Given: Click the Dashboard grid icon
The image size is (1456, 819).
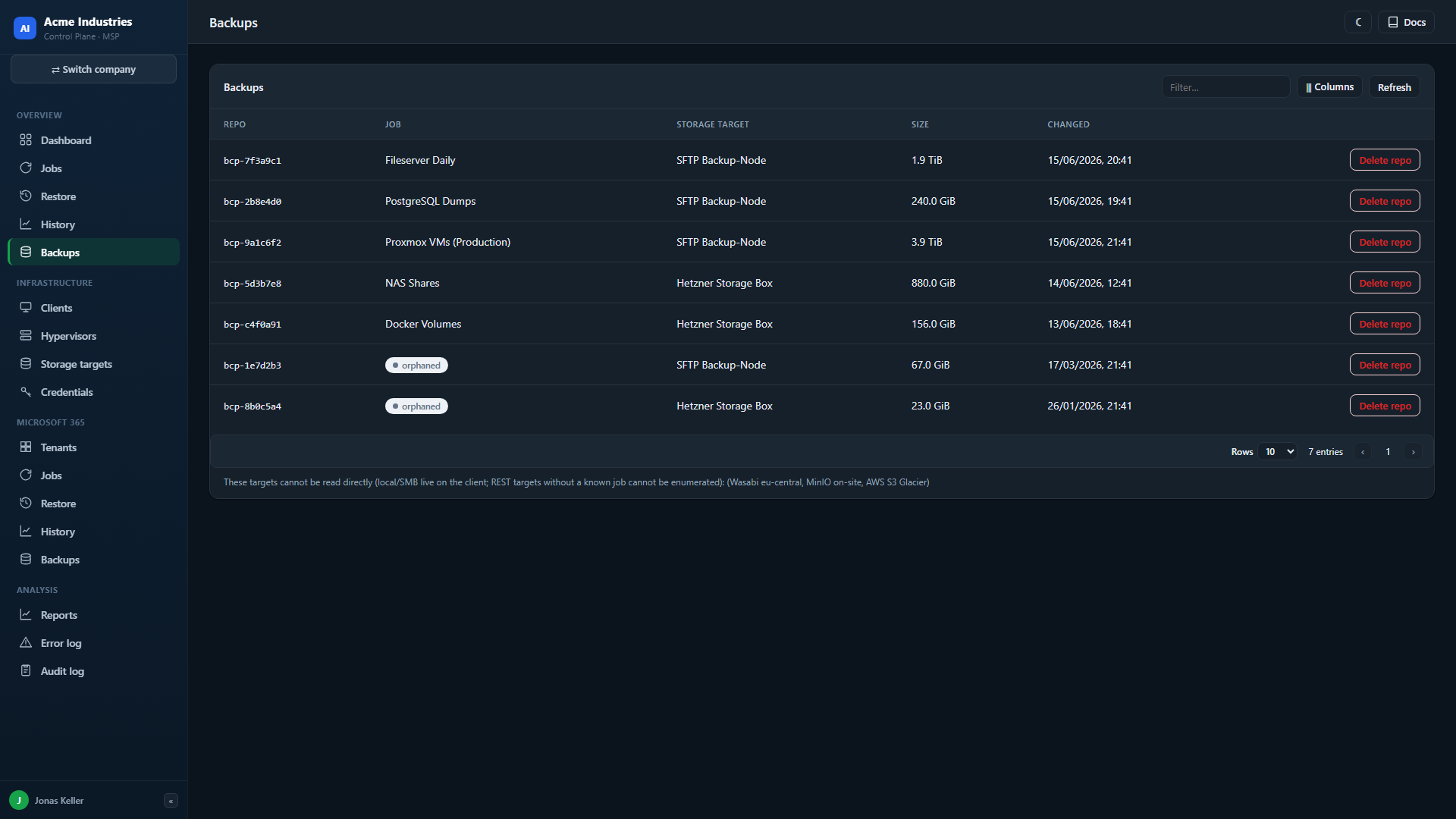Looking at the screenshot, I should 26,140.
